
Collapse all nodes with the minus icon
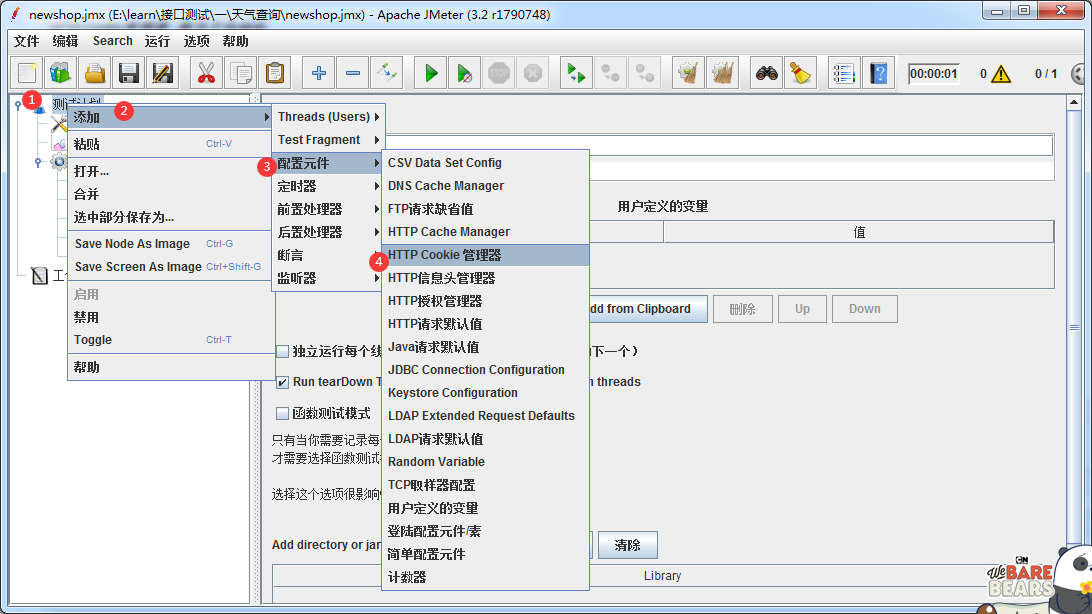coord(353,73)
